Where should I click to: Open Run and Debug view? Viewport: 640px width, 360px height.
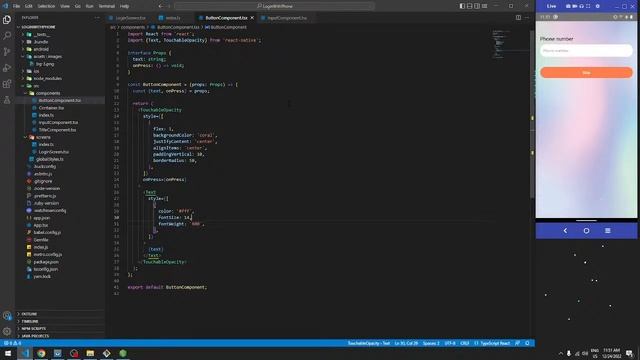pyautogui.click(x=7, y=68)
